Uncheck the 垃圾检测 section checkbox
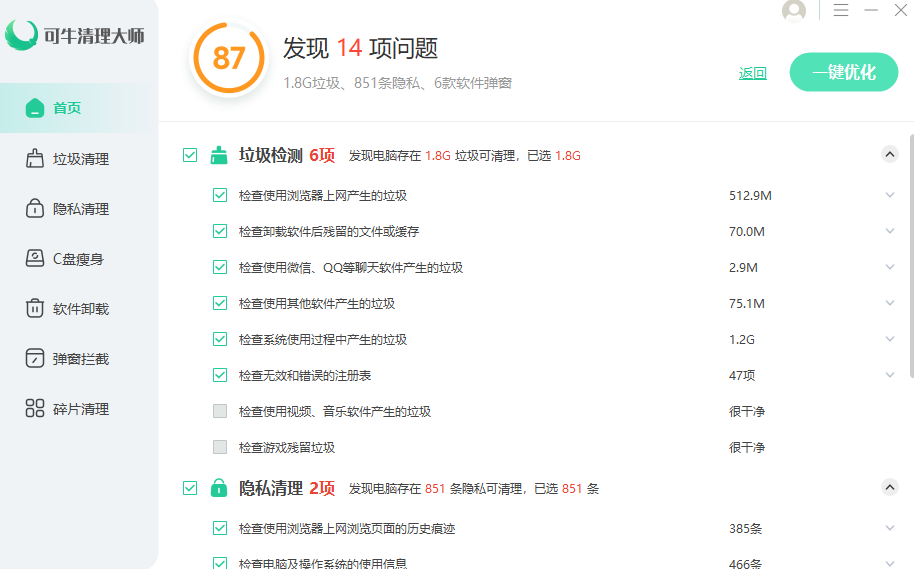 click(x=190, y=155)
